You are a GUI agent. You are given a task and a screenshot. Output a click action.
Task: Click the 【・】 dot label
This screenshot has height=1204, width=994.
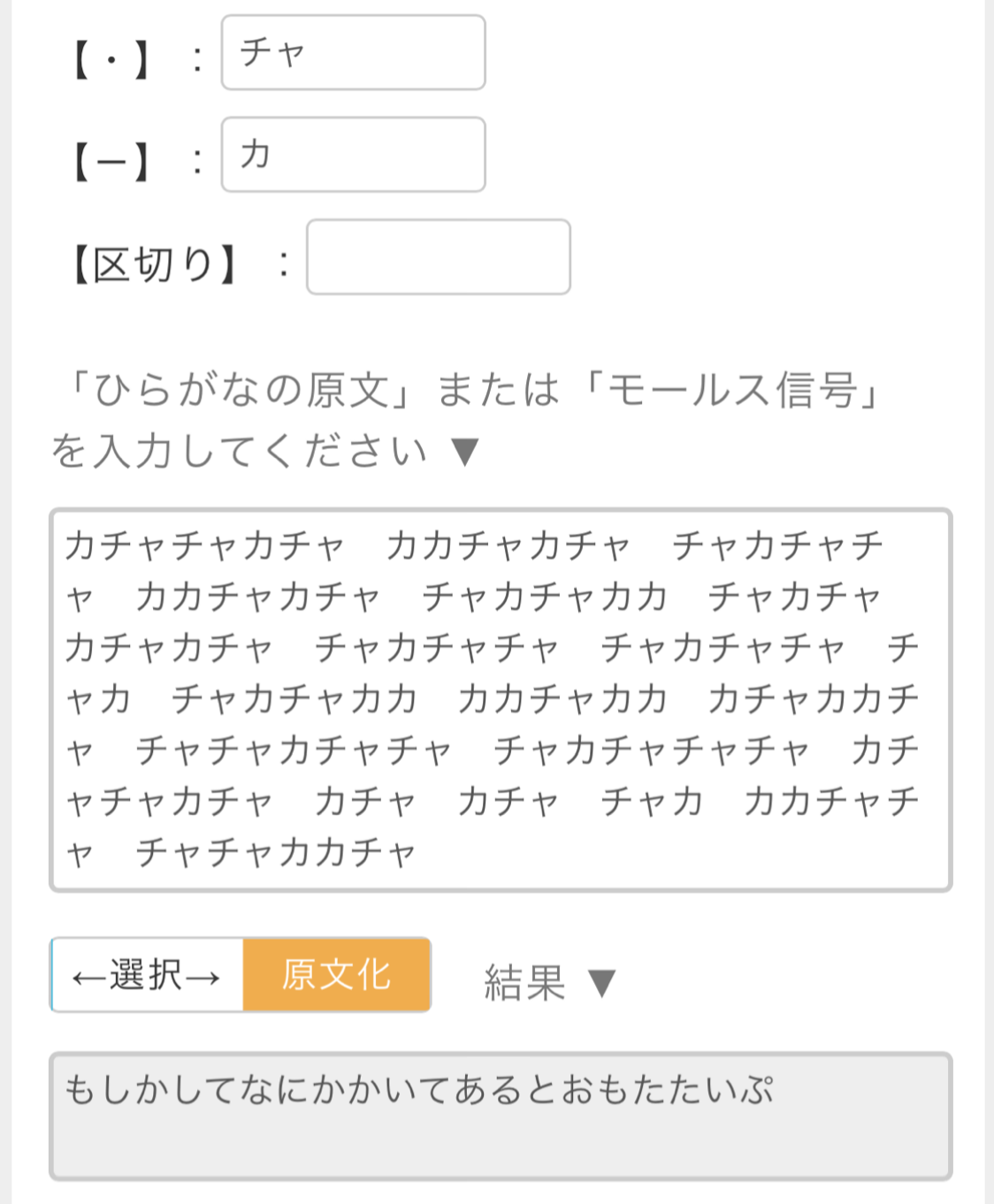pyautogui.click(x=111, y=61)
